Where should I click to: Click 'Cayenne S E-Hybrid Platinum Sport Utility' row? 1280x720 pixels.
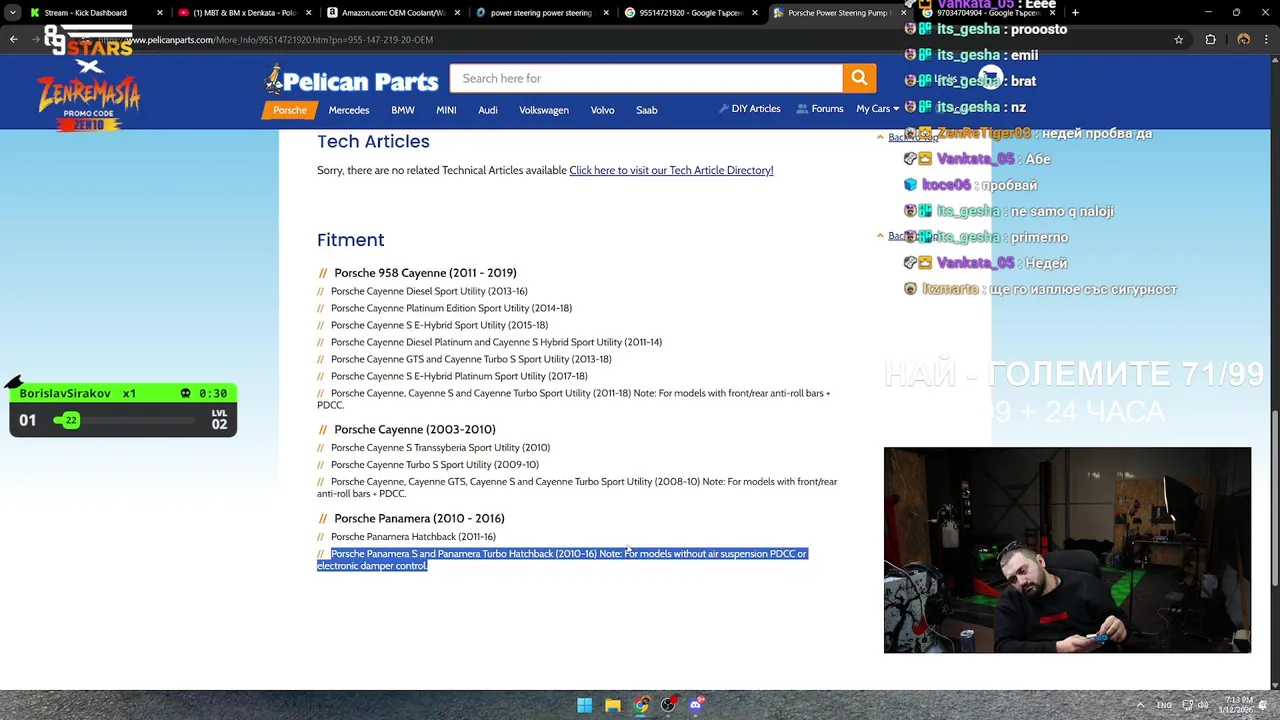[459, 376]
